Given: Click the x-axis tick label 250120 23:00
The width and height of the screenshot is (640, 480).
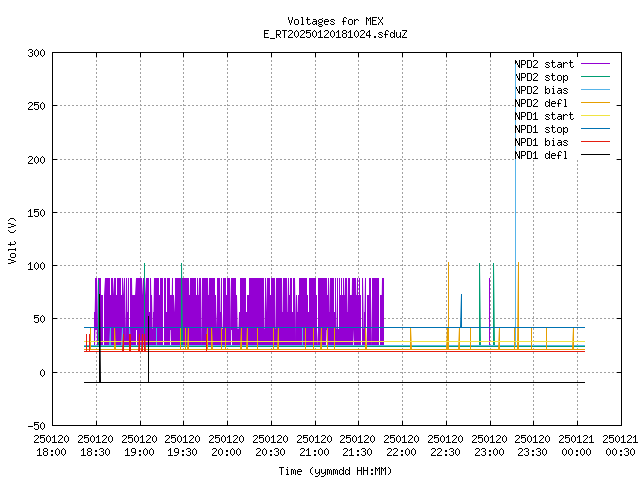Looking at the screenshot, I should 489,446.
